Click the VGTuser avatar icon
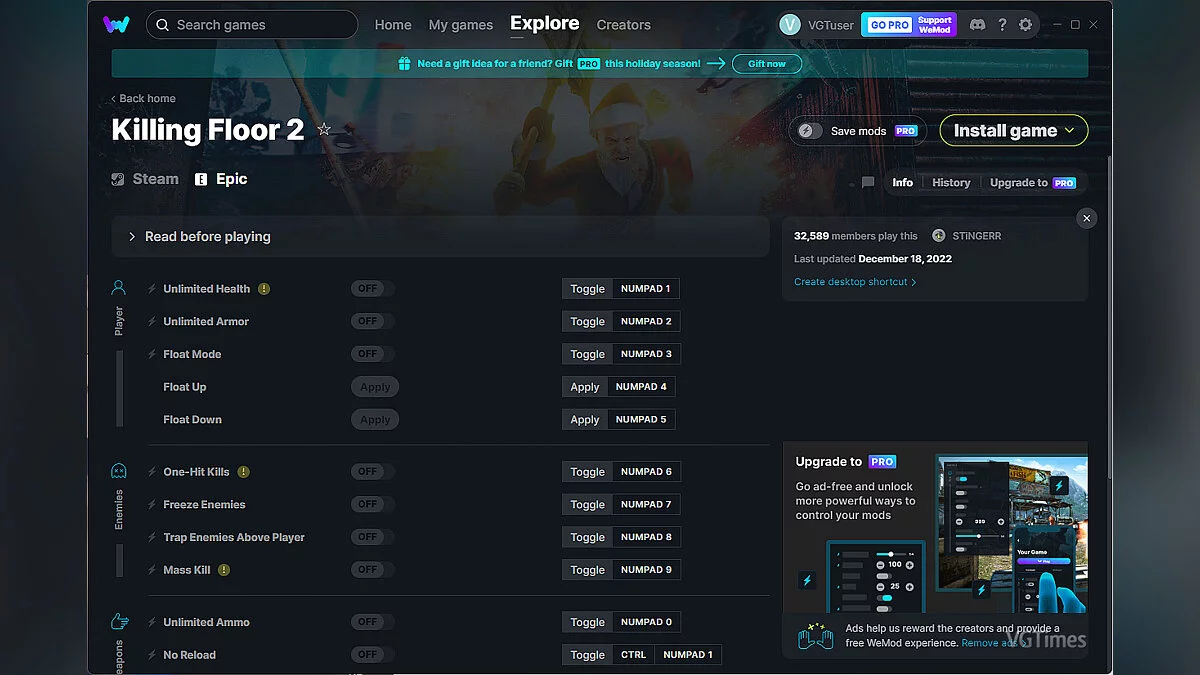The image size is (1200, 675). tap(790, 25)
